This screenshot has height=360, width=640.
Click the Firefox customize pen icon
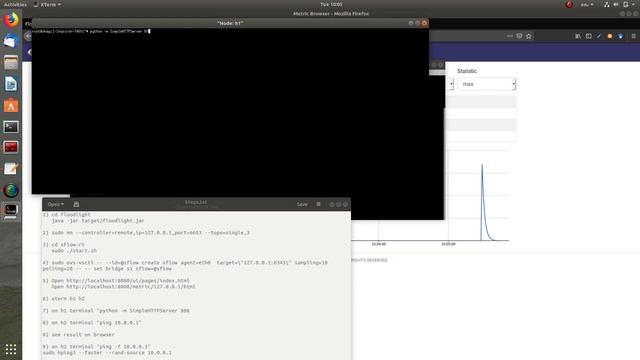click(599, 36)
